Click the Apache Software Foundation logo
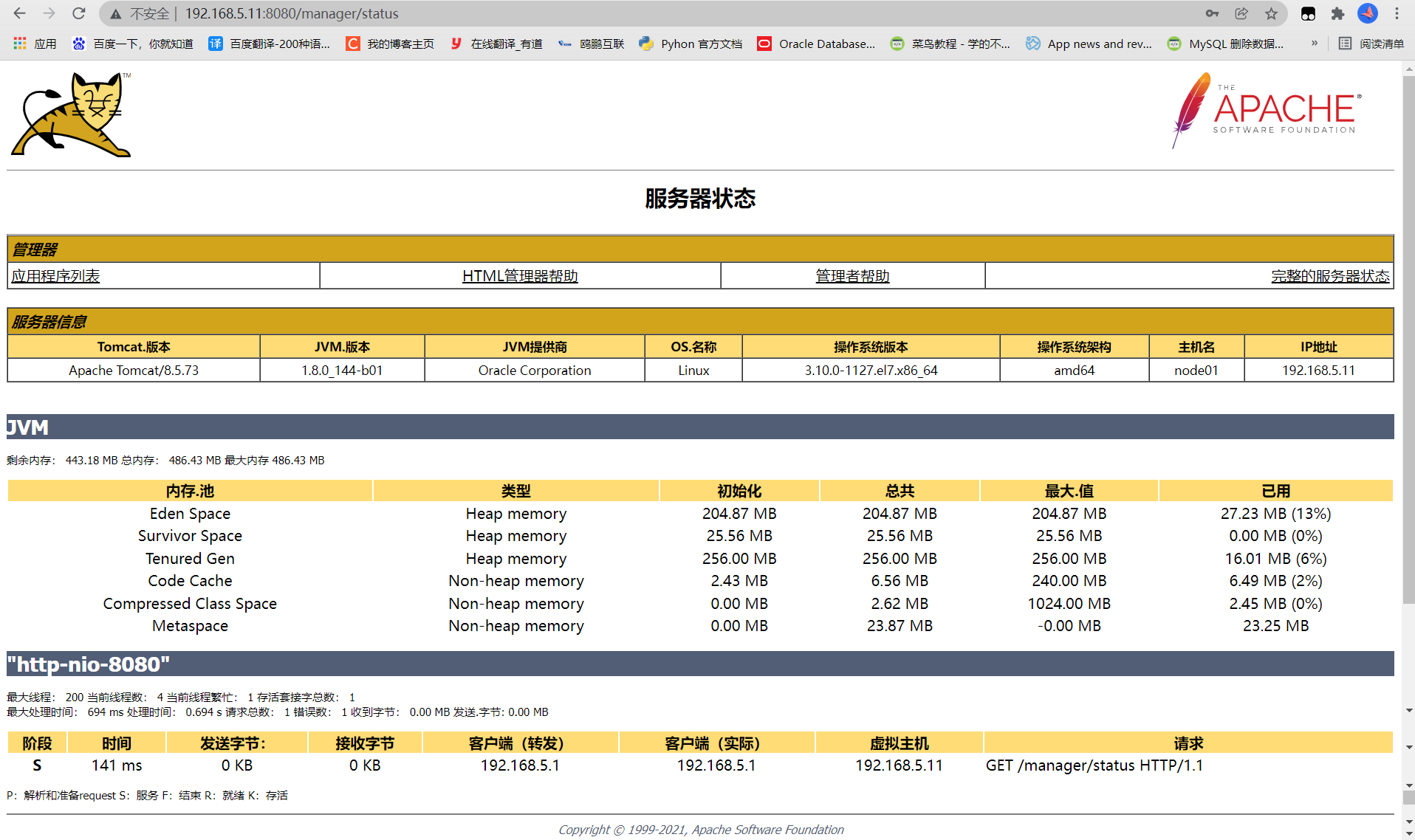Screen dimensions: 1415x840 (1267, 111)
